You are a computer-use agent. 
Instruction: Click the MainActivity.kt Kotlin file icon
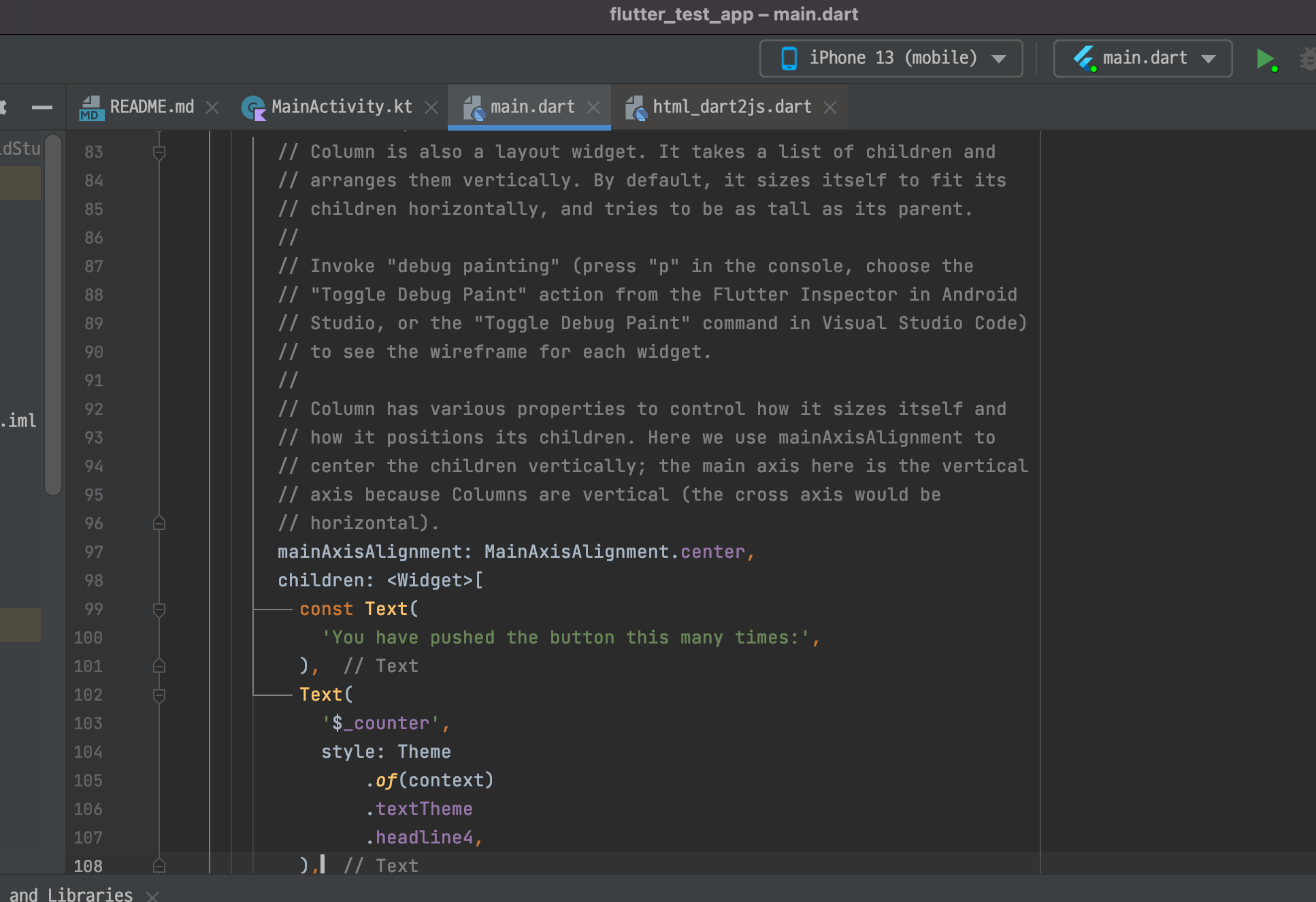(x=254, y=107)
